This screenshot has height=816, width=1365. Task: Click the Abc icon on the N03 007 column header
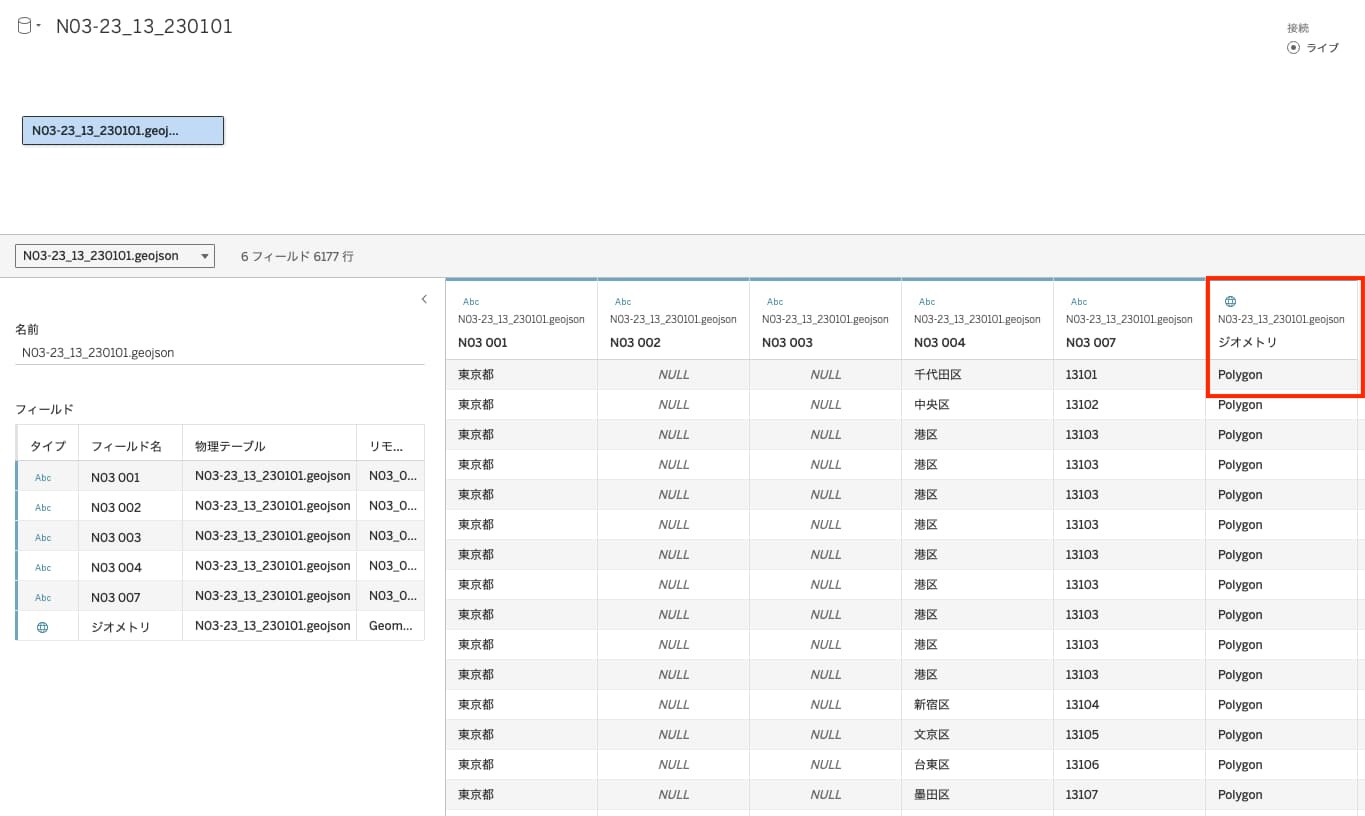(x=1079, y=301)
